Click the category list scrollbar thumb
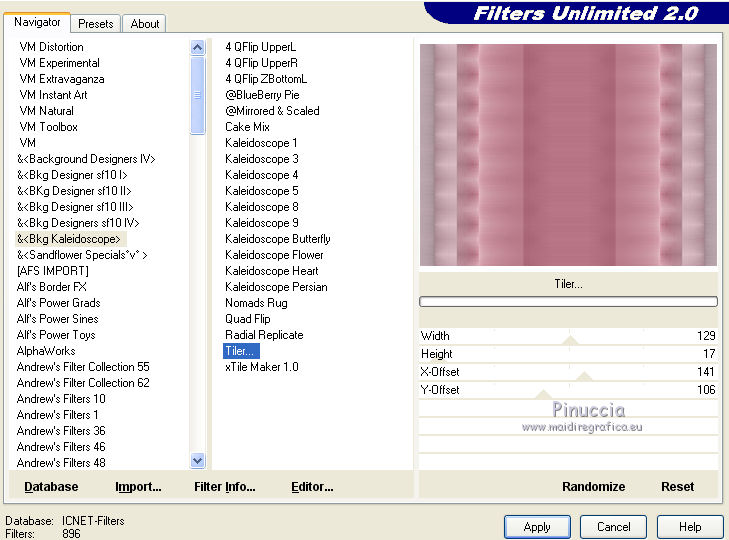The image size is (729, 540). pyautogui.click(x=198, y=95)
